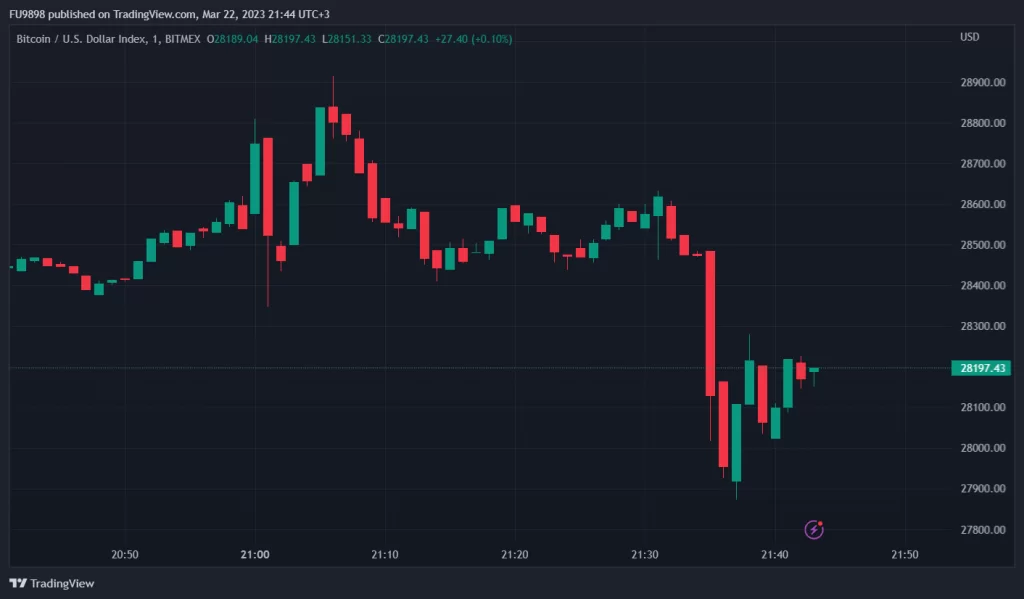1024x599 pixels.
Task: Select the green 28197.43 current price label
Action: (981, 368)
